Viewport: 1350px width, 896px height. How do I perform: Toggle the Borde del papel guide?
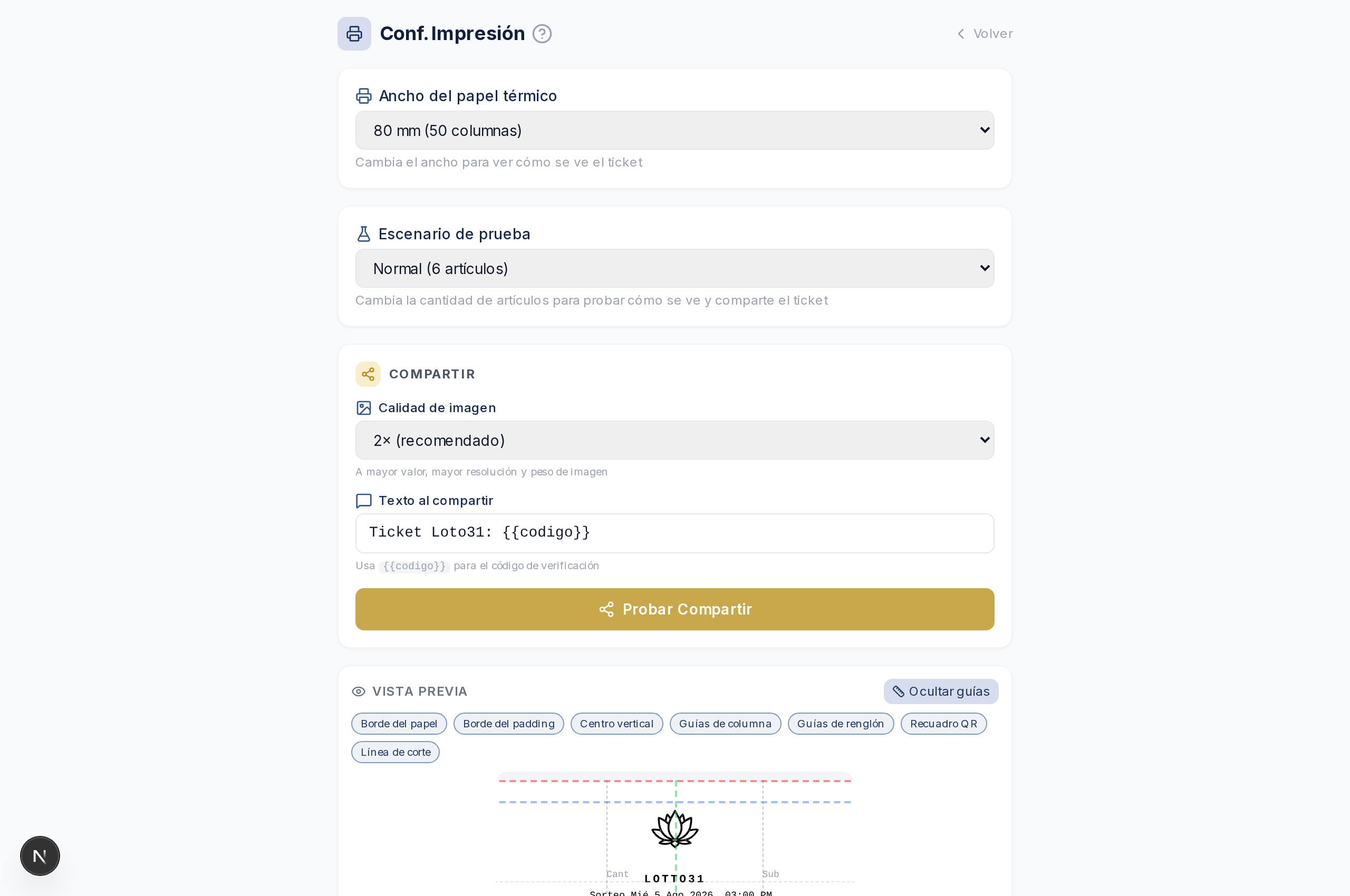pyautogui.click(x=399, y=724)
